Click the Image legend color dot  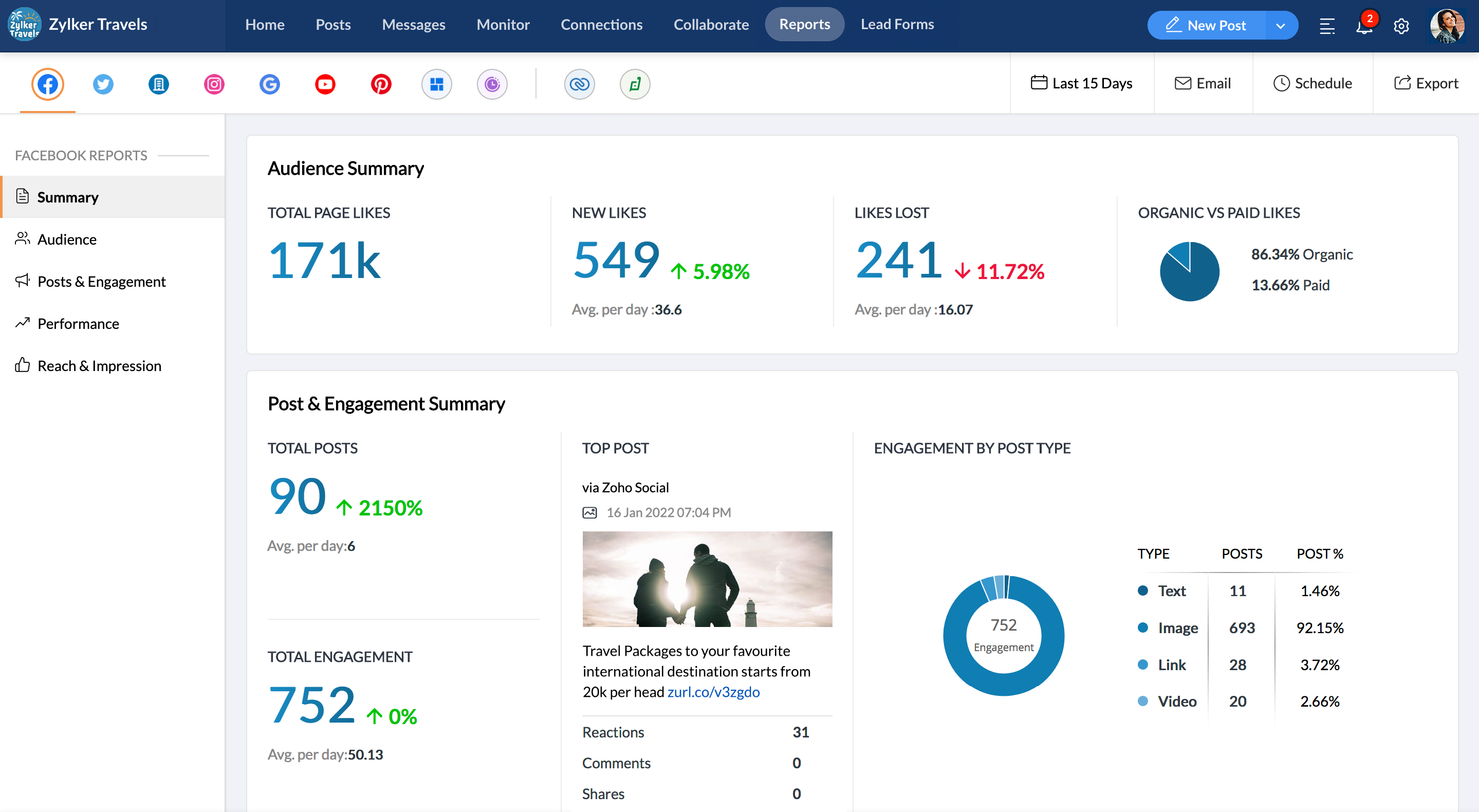[x=1142, y=628]
